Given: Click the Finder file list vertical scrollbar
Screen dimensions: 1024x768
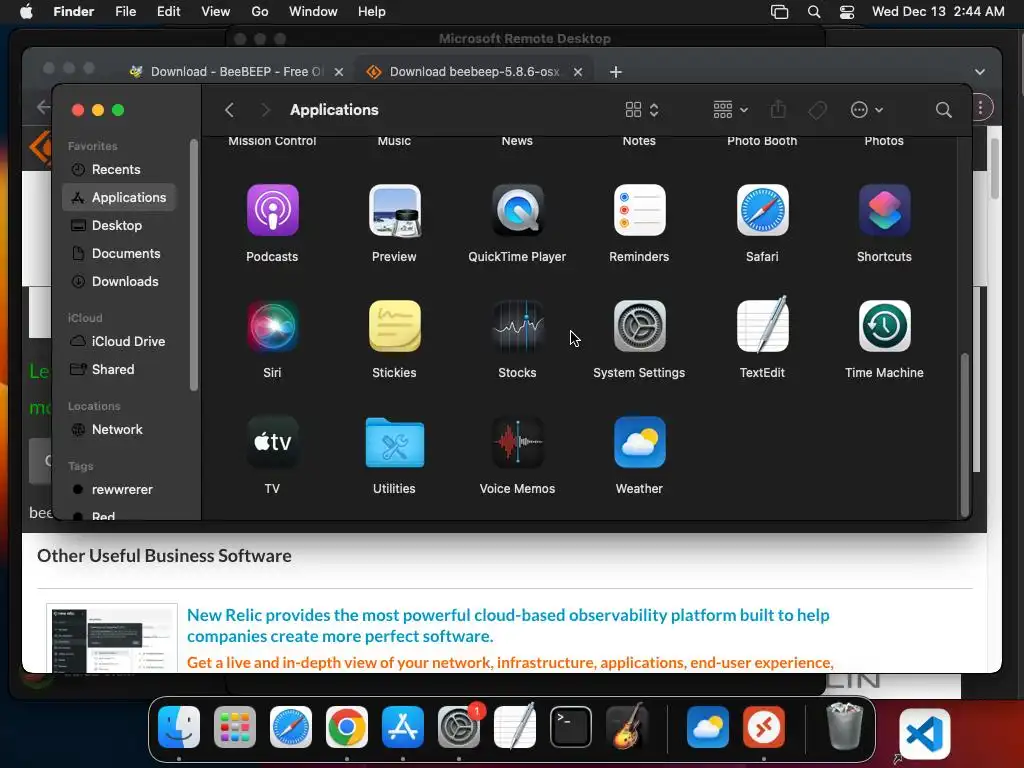Looking at the screenshot, I should click(x=965, y=435).
